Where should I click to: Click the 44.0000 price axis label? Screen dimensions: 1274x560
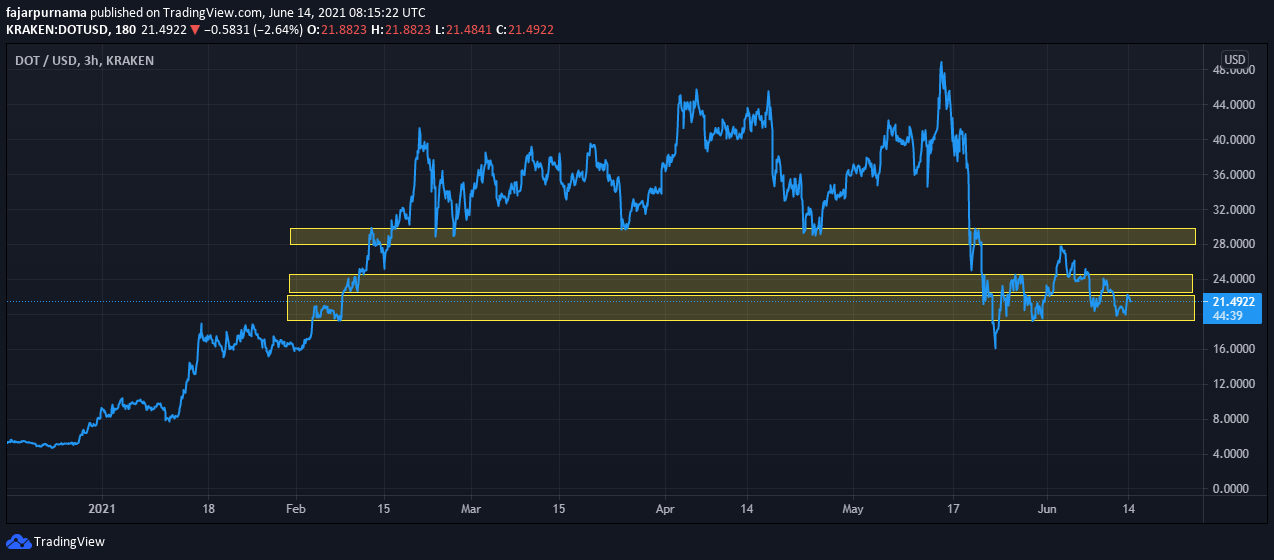pyautogui.click(x=1232, y=105)
